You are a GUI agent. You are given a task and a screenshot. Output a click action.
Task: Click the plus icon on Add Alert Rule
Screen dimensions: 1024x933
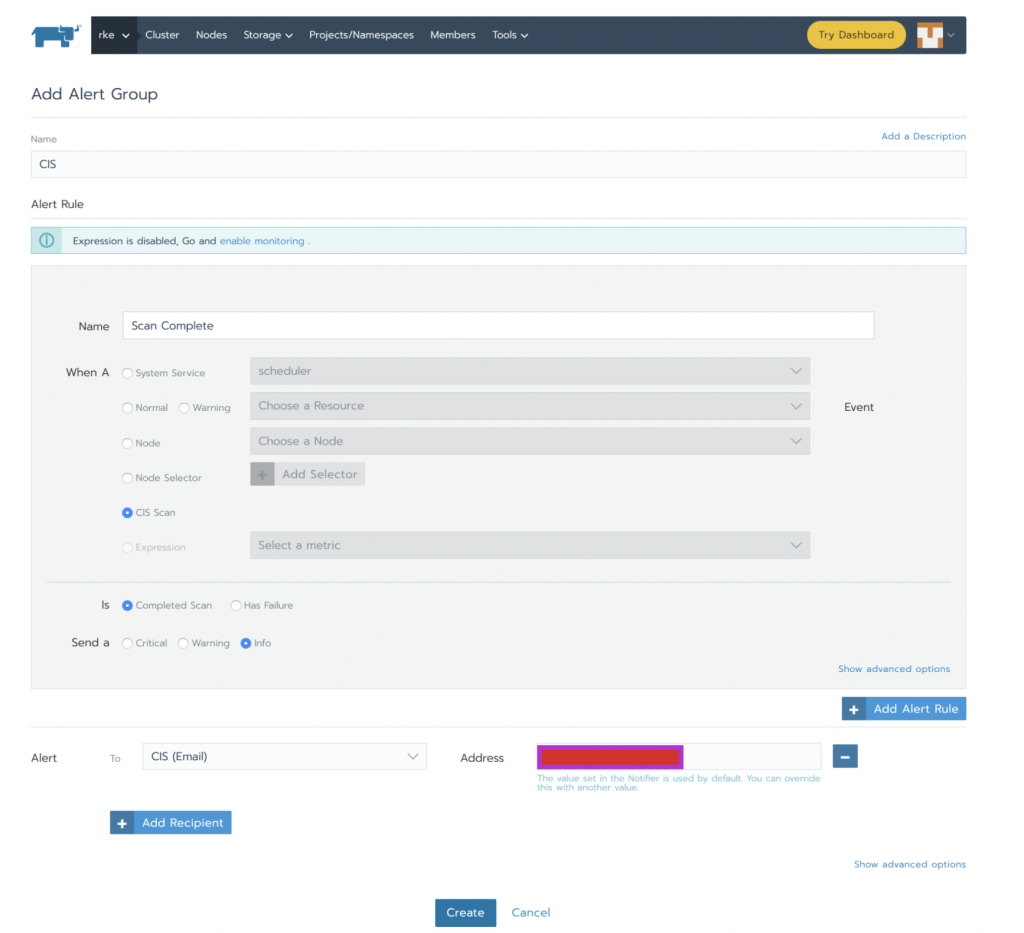coord(854,709)
